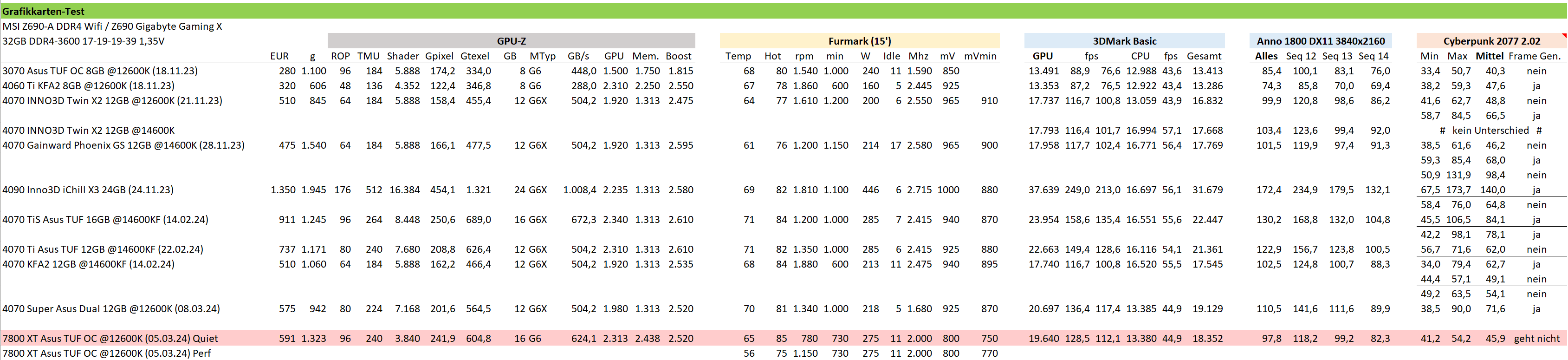The image size is (1568, 360).
Task: Select the 7800 XT Asus TUF OC Quiet label
Action: tap(110, 338)
